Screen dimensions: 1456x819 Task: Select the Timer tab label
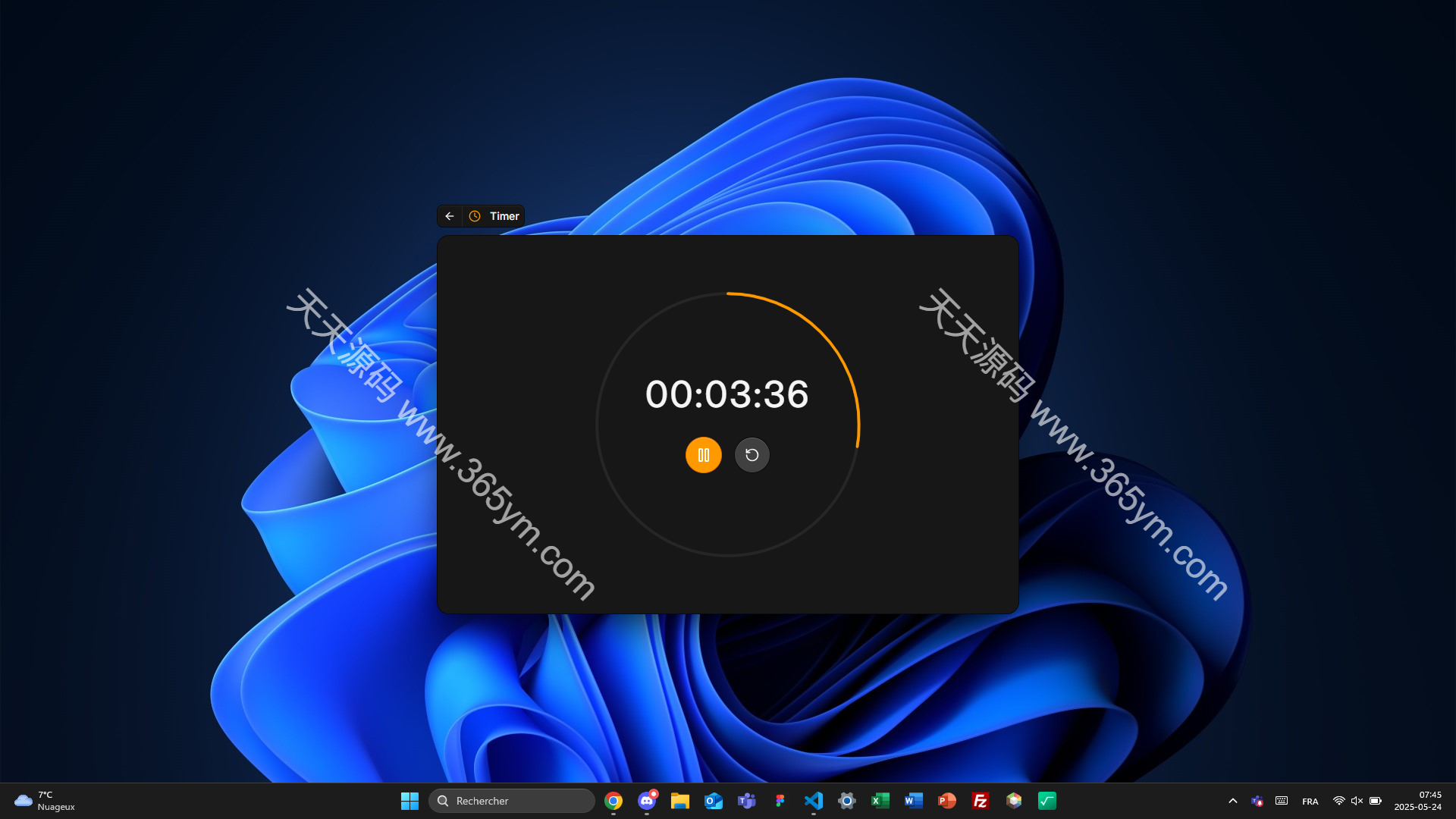tap(504, 215)
